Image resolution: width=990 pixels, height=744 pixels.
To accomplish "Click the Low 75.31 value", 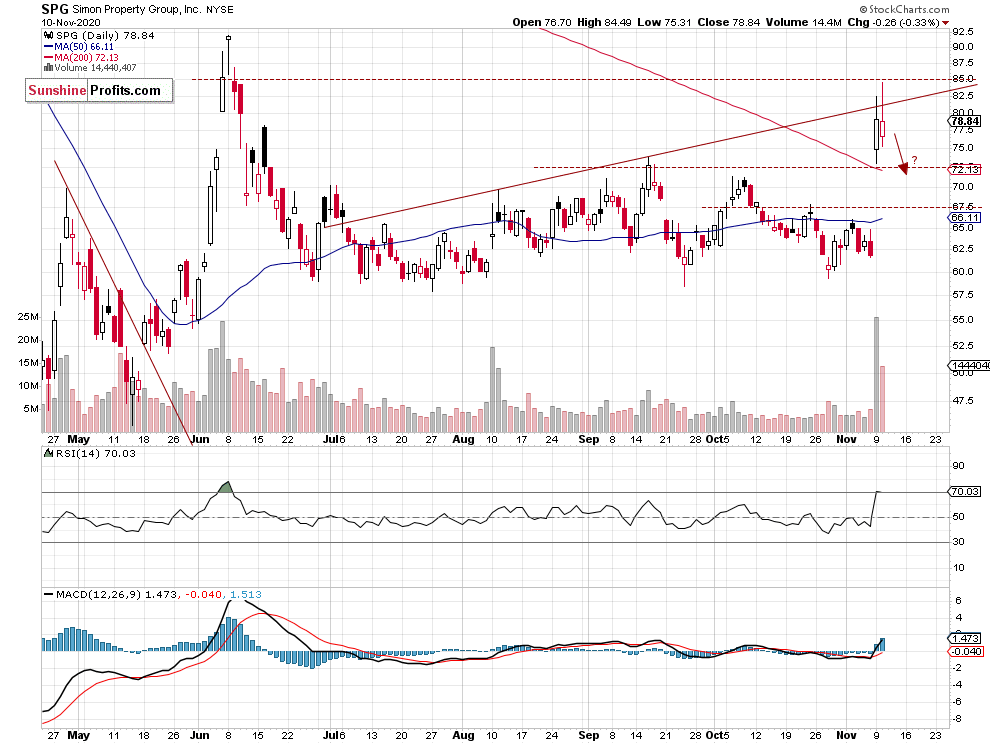I will pos(664,22).
